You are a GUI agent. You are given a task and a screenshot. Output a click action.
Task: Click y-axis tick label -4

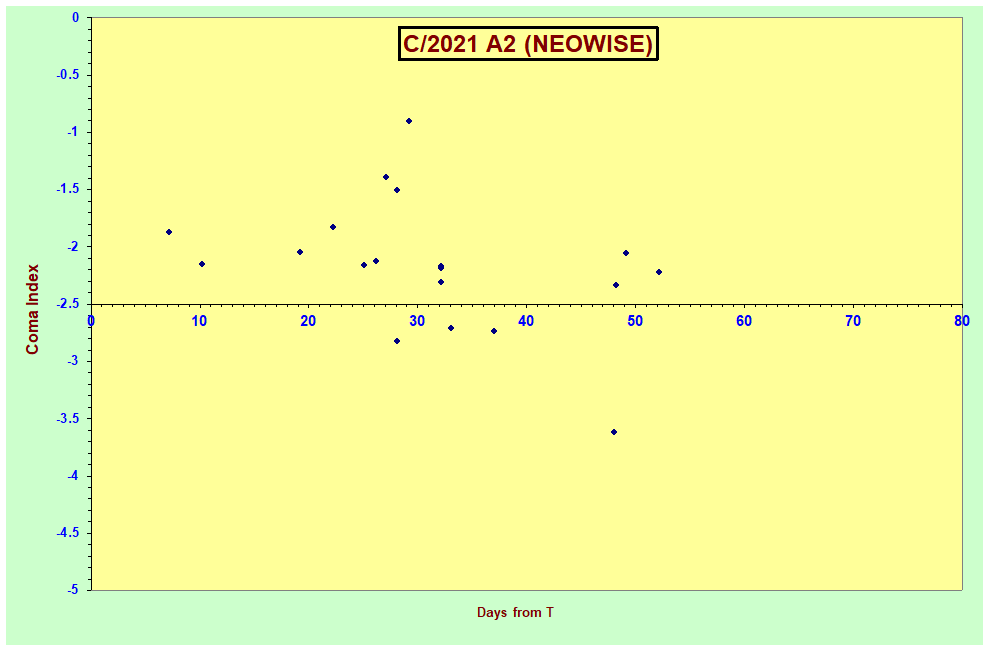[x=73, y=475]
